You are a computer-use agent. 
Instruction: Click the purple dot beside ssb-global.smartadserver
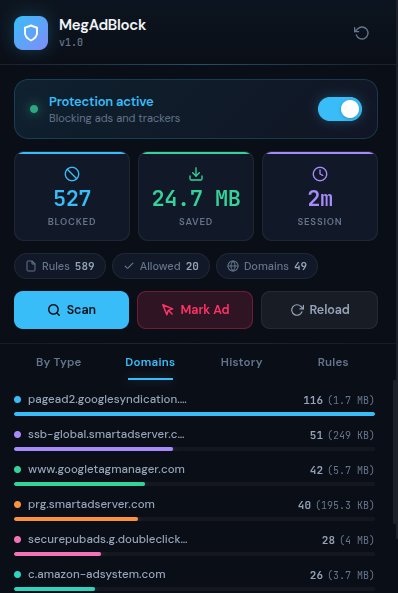(17, 435)
